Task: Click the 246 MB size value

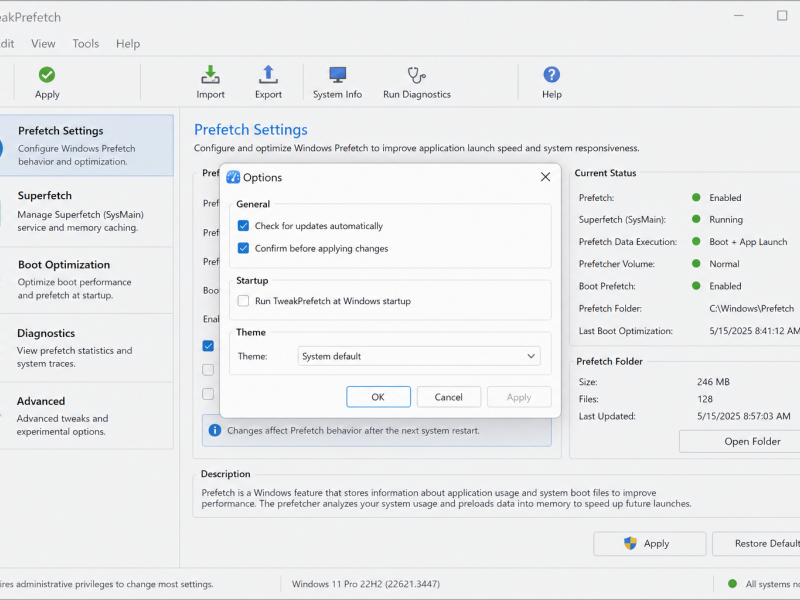Action: [x=713, y=382]
